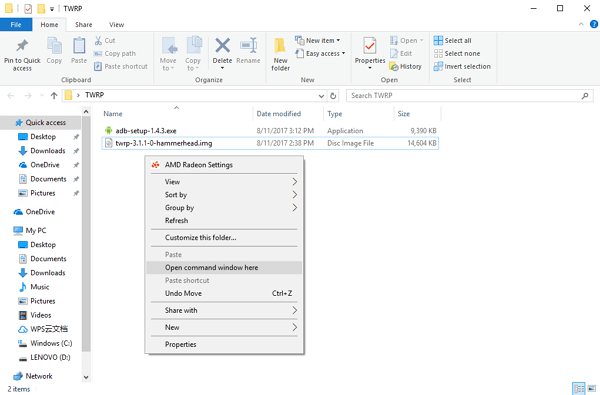
Task: Open the Open ribbon dropdown
Action: pyautogui.click(x=406, y=40)
